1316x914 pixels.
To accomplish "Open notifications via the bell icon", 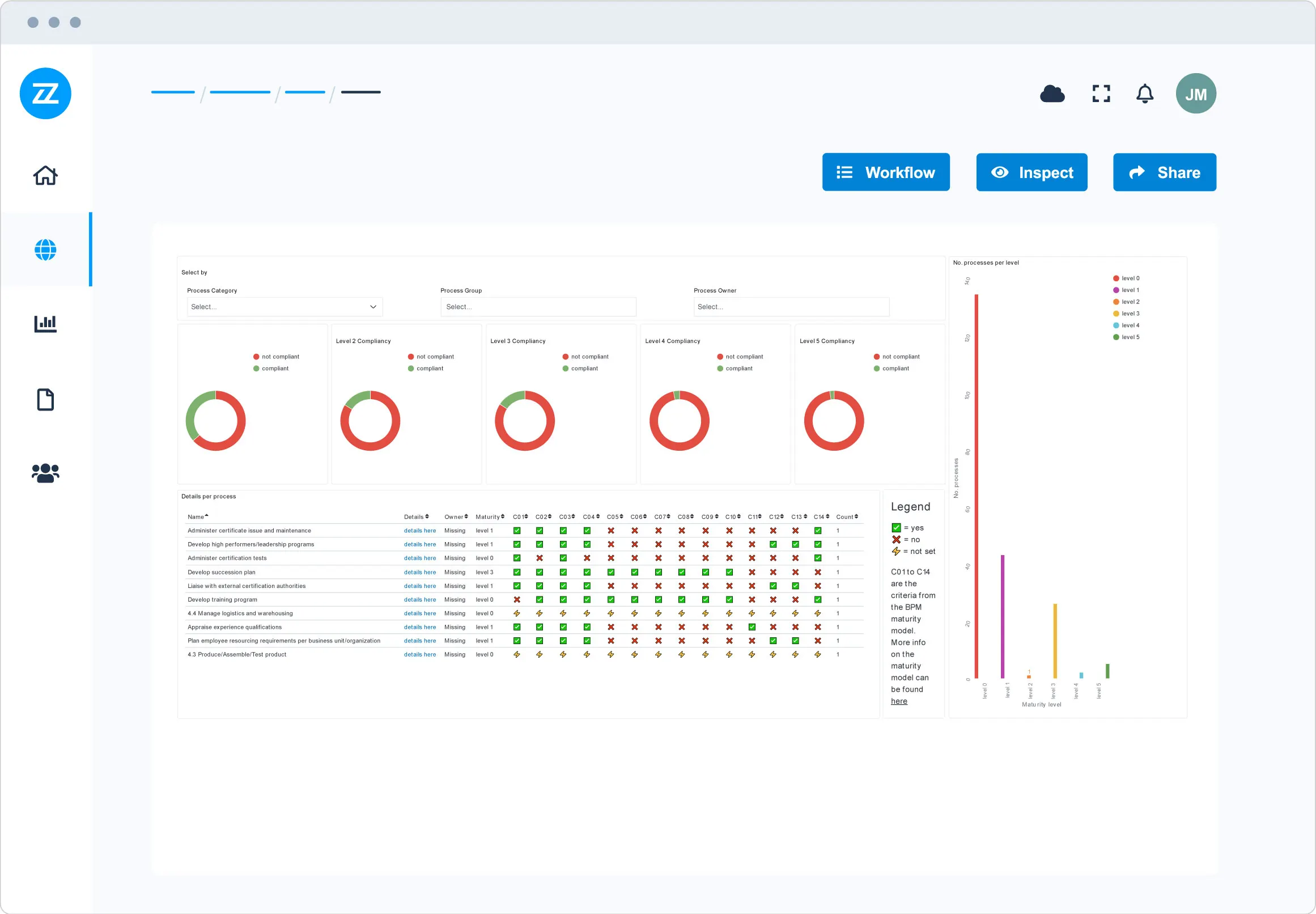I will (x=1145, y=94).
